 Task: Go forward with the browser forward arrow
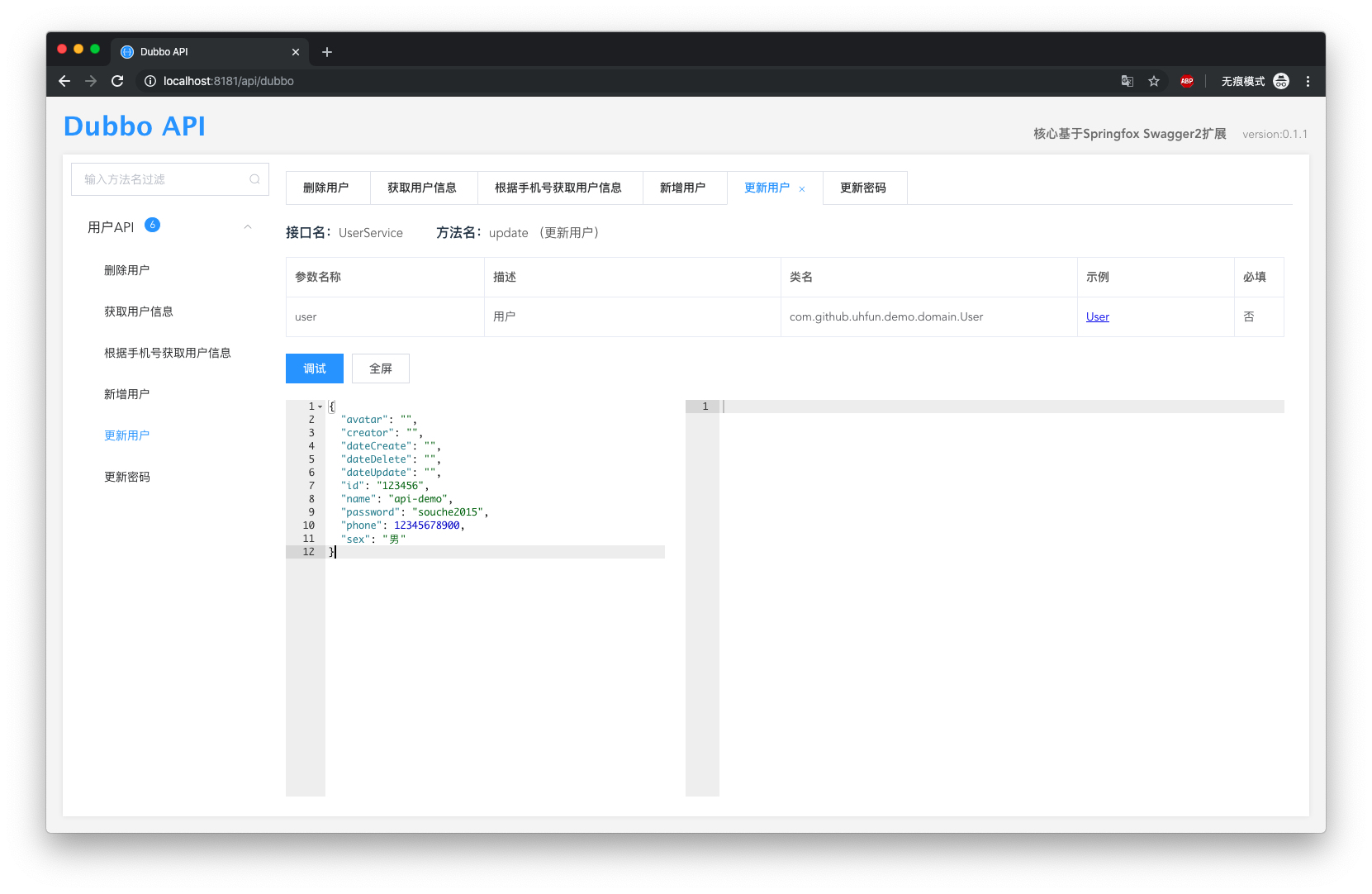click(x=91, y=81)
